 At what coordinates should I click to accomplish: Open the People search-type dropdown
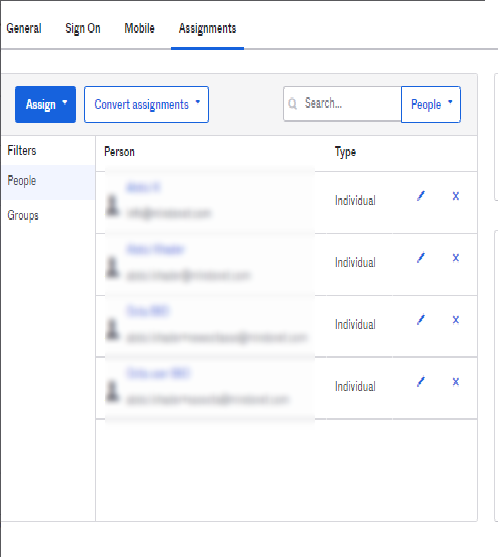[431, 104]
